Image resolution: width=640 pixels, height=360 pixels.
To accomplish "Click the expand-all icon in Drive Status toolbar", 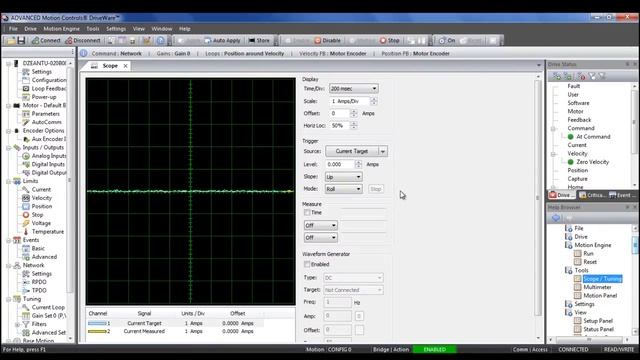I will pyautogui.click(x=556, y=76).
